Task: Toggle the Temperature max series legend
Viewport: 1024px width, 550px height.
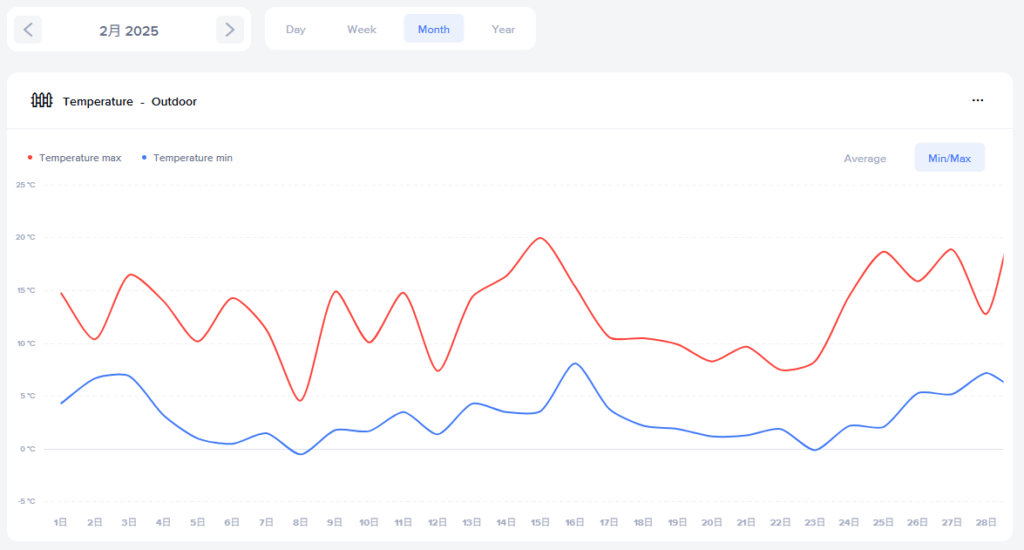Action: pyautogui.click(x=80, y=158)
